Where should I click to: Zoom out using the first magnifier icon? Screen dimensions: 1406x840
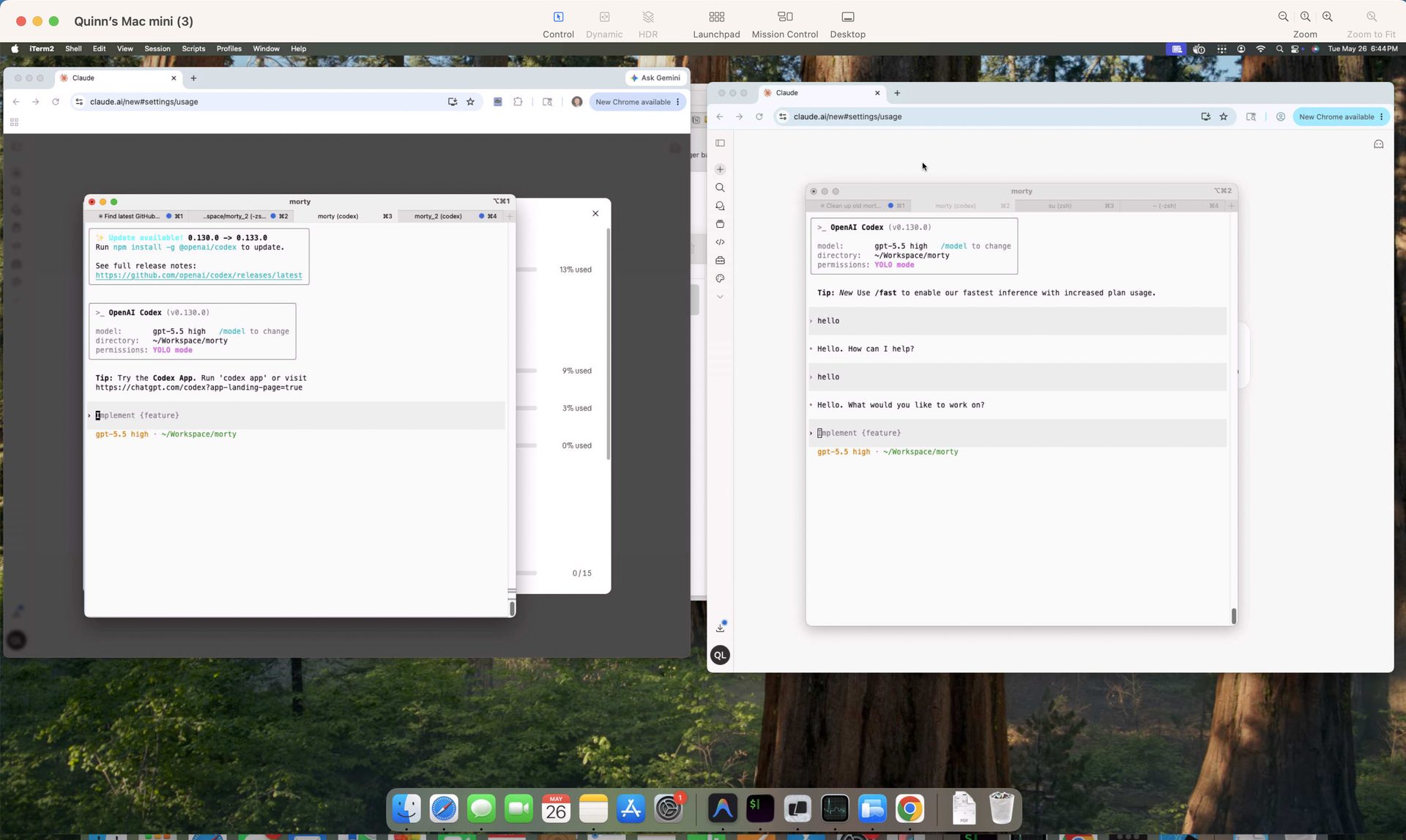coord(1283,17)
